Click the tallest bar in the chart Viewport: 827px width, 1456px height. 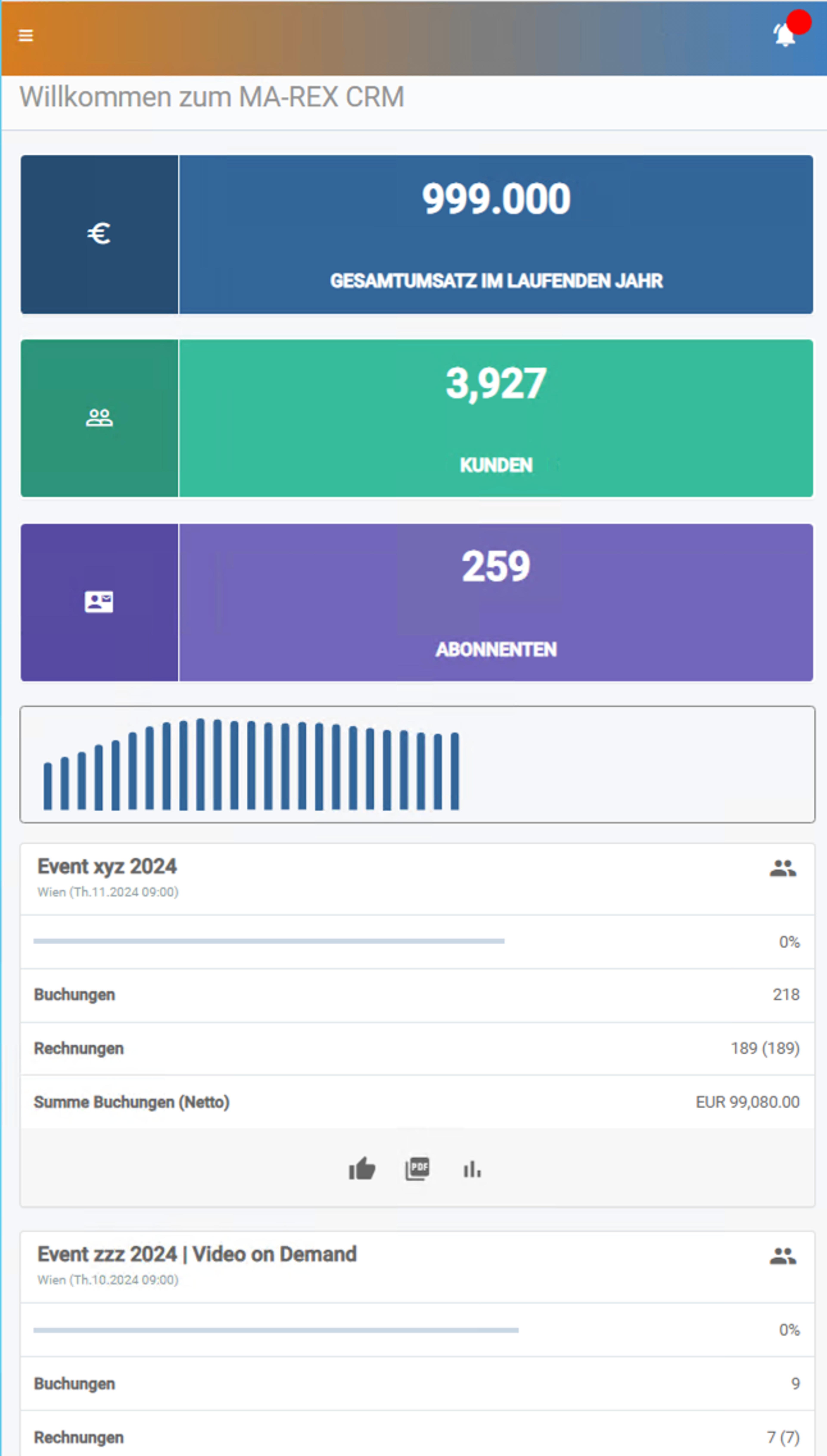pyautogui.click(x=201, y=764)
